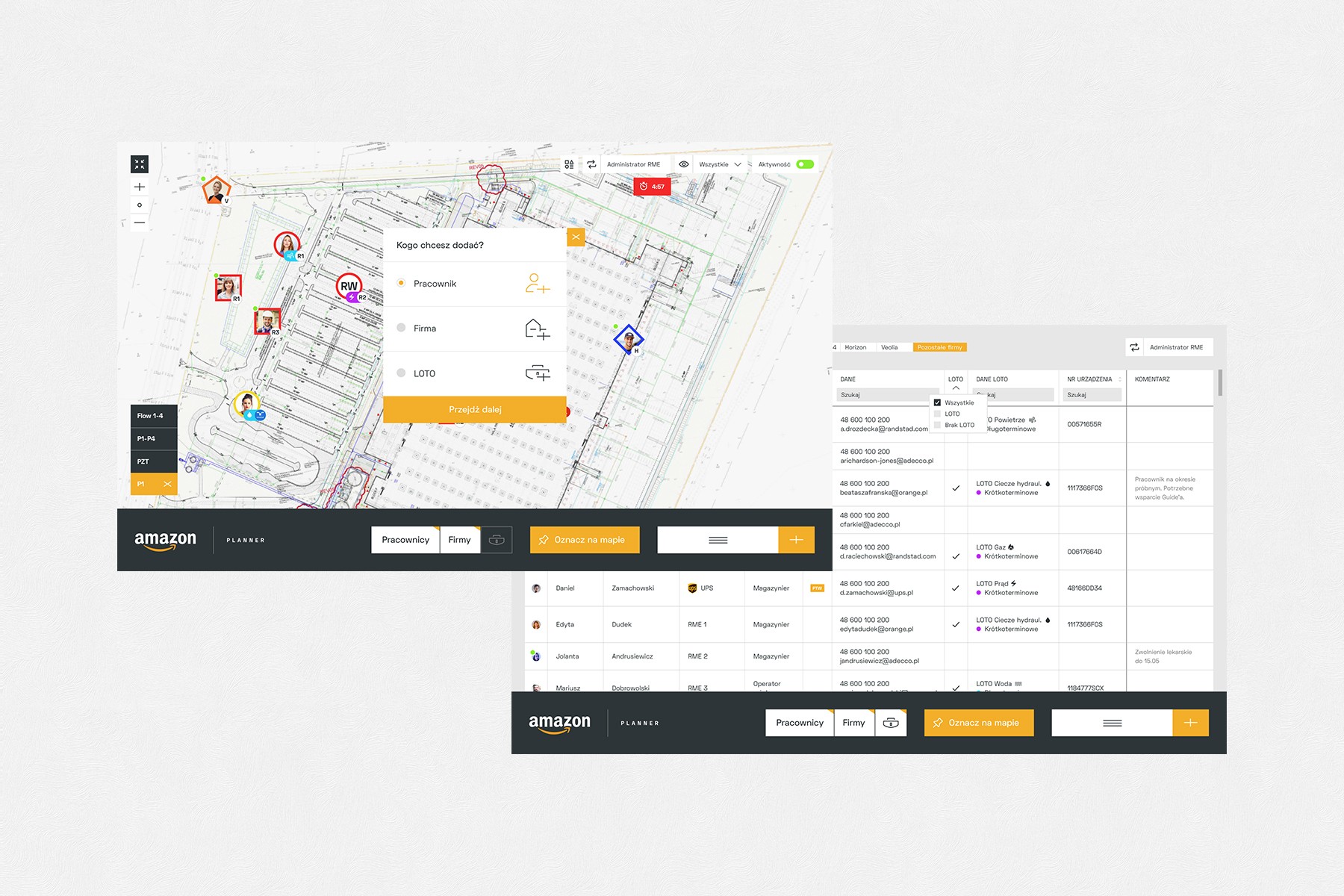Click switch-role arrows icon in table window
The image size is (1344, 896).
point(1135,347)
